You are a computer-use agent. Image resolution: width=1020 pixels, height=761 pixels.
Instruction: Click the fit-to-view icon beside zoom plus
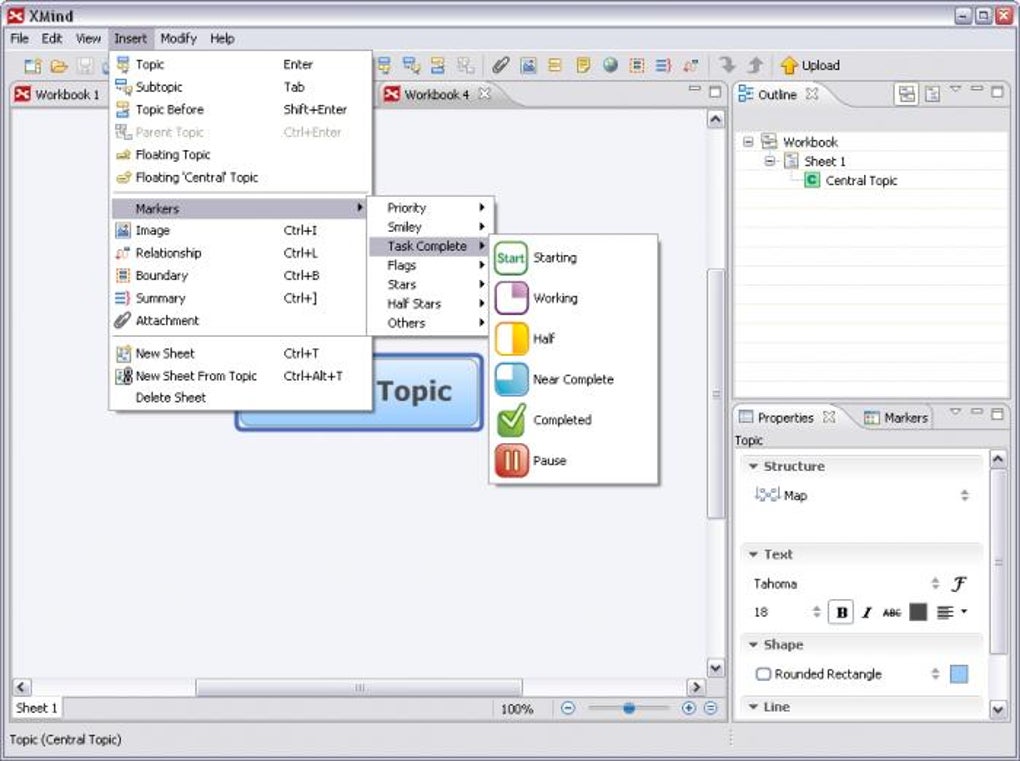click(710, 708)
